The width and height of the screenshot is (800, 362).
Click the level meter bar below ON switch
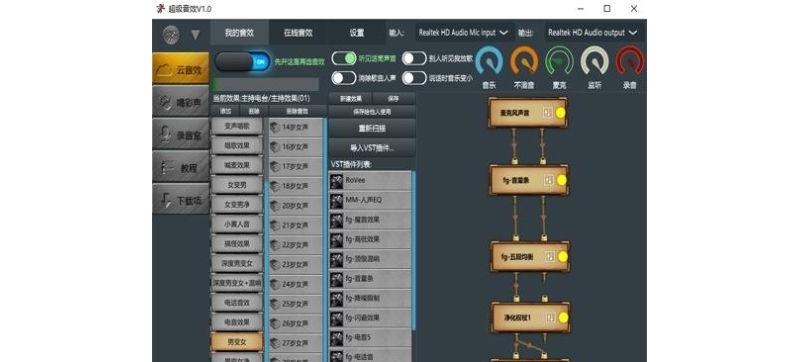pos(265,84)
